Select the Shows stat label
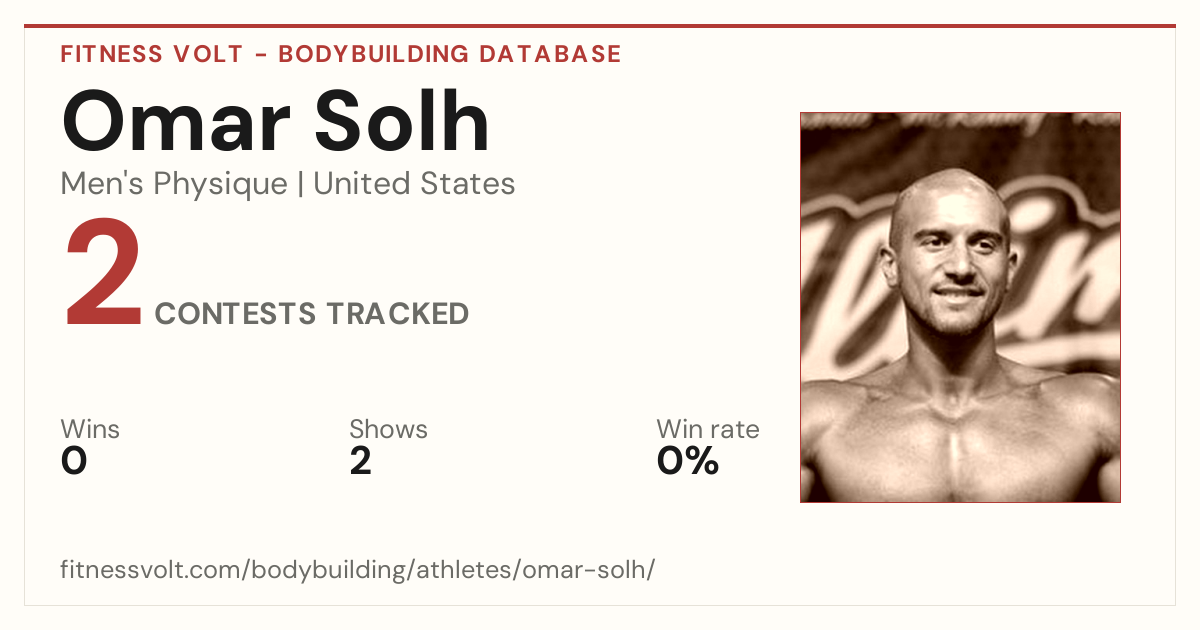Screen dimensions: 1200x630 coord(388,430)
